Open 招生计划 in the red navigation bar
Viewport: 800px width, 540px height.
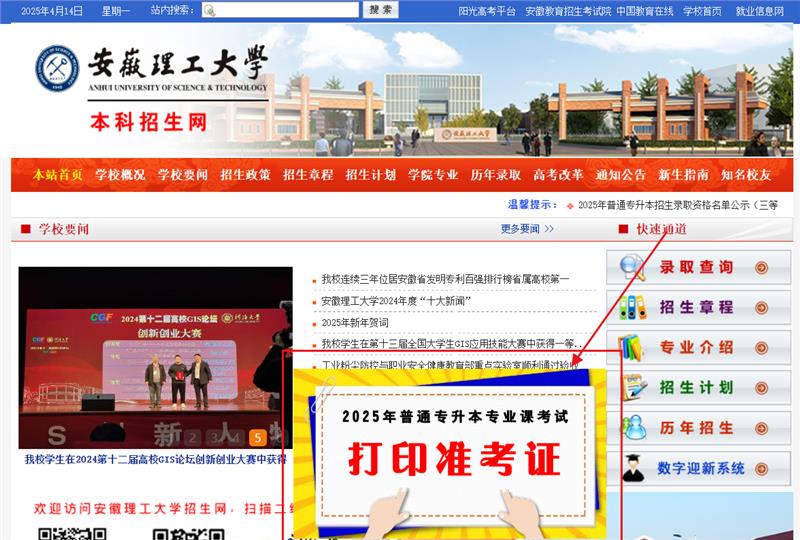coord(370,175)
